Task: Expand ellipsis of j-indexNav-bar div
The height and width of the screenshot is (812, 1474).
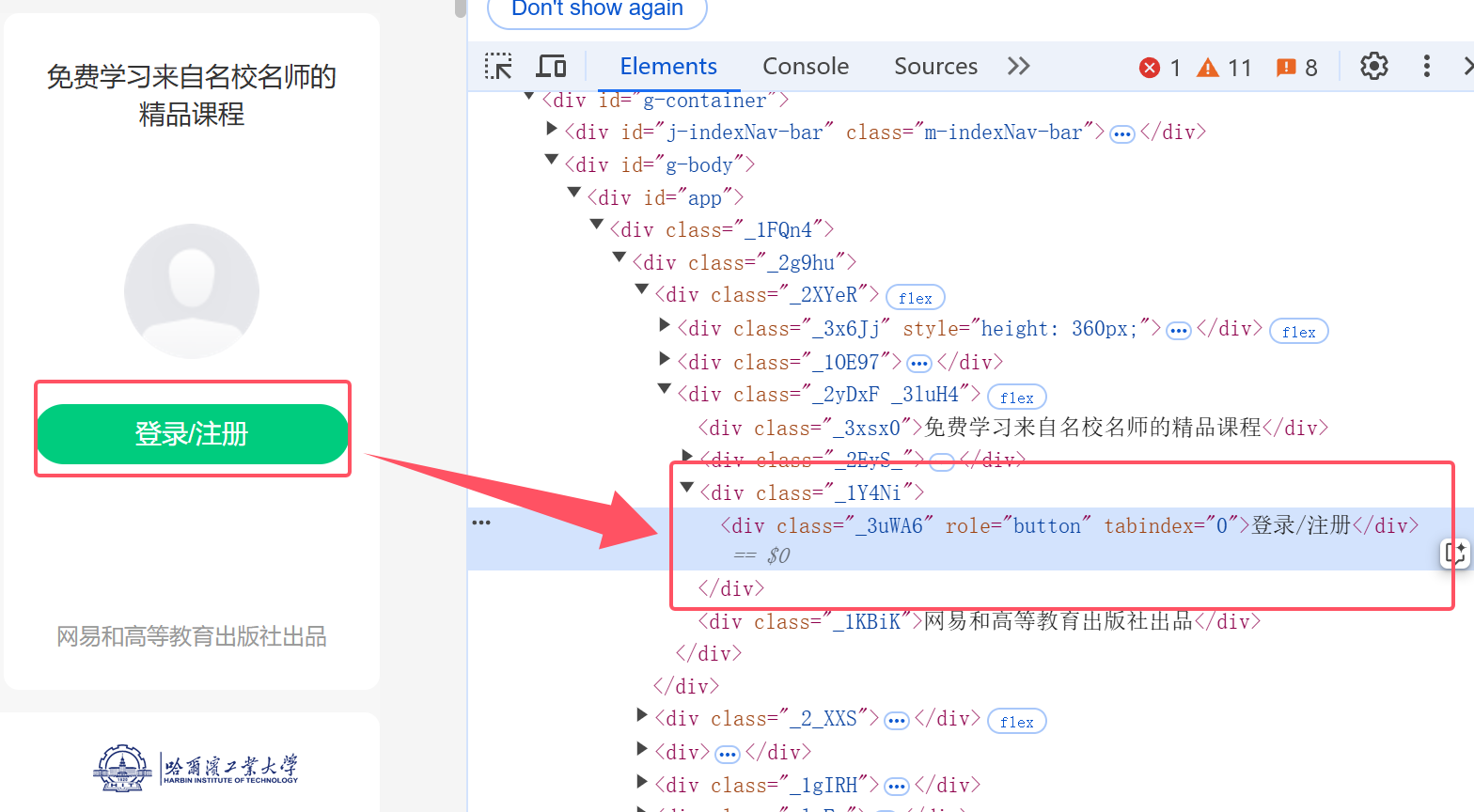Action: point(1122,134)
